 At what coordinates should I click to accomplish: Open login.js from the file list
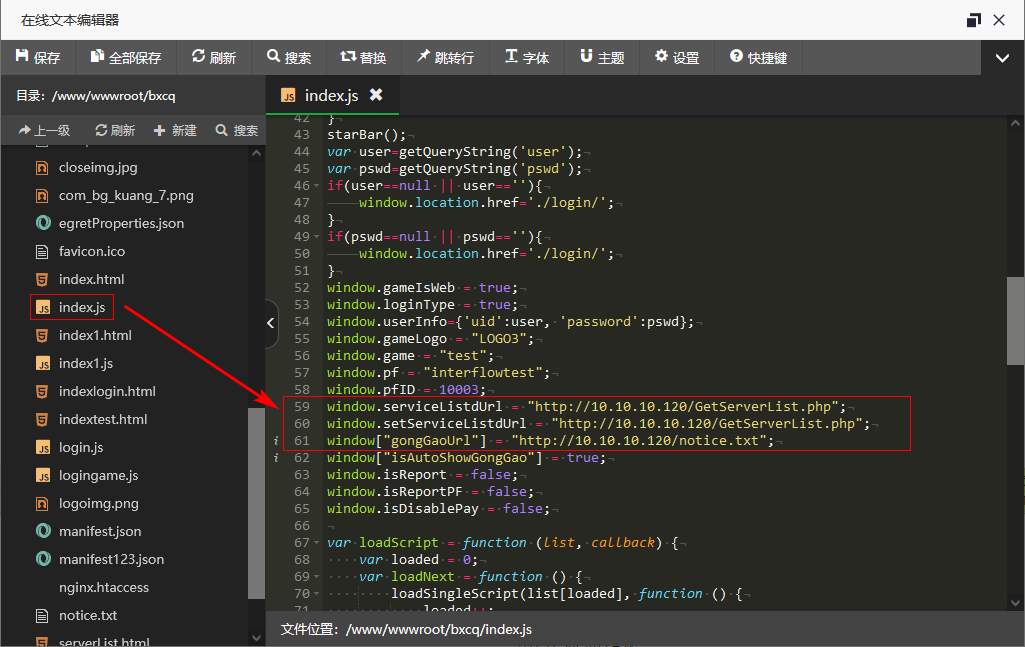pyautogui.click(x=80, y=447)
